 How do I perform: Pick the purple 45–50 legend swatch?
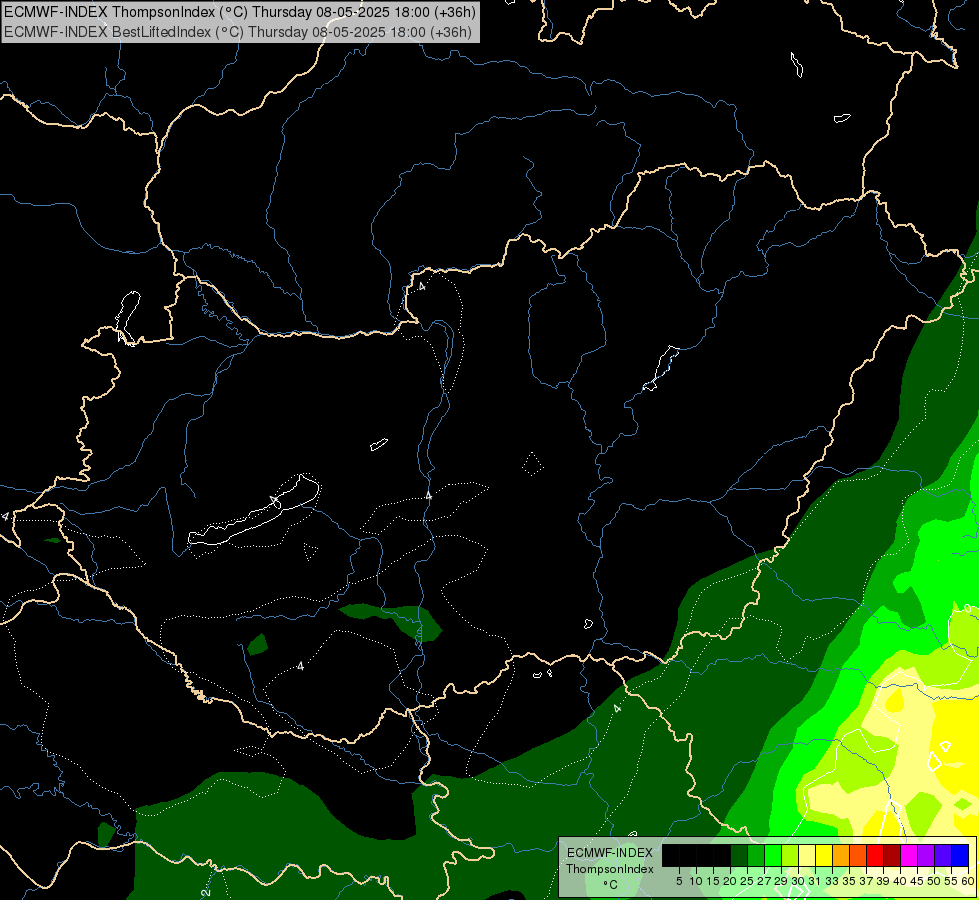coord(926,855)
